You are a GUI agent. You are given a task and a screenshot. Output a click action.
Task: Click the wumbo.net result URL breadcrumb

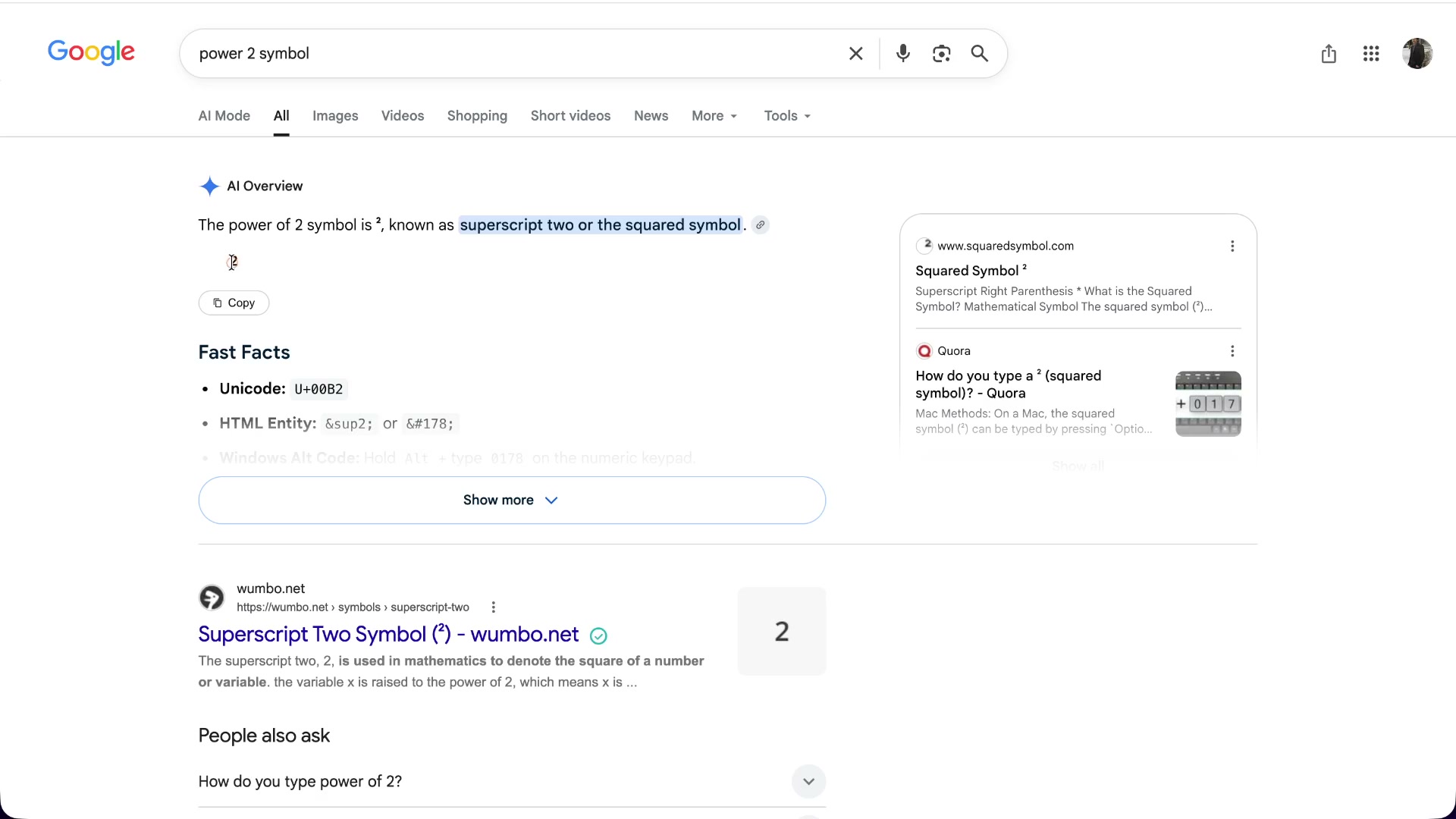pos(353,607)
